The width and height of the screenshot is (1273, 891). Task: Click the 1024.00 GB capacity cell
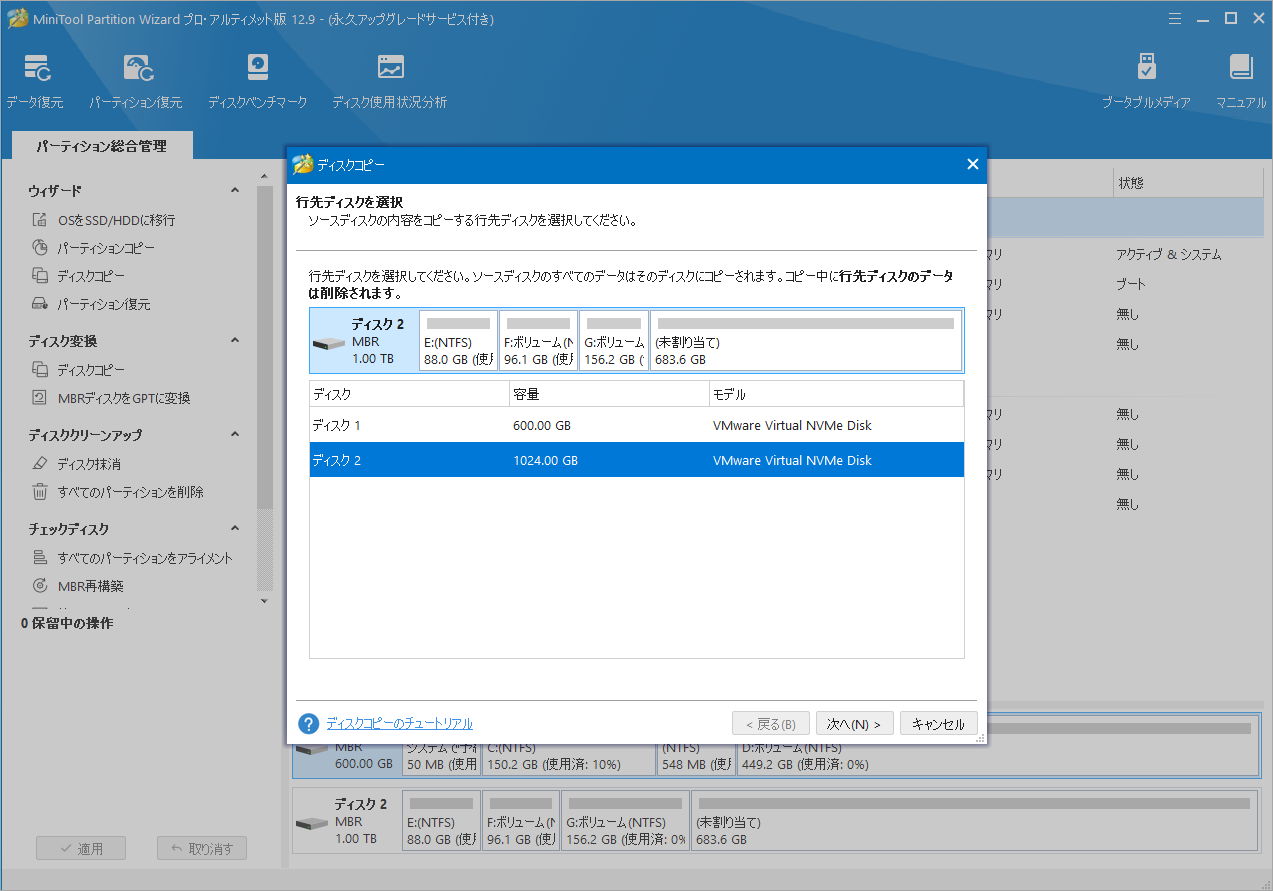click(x=545, y=460)
